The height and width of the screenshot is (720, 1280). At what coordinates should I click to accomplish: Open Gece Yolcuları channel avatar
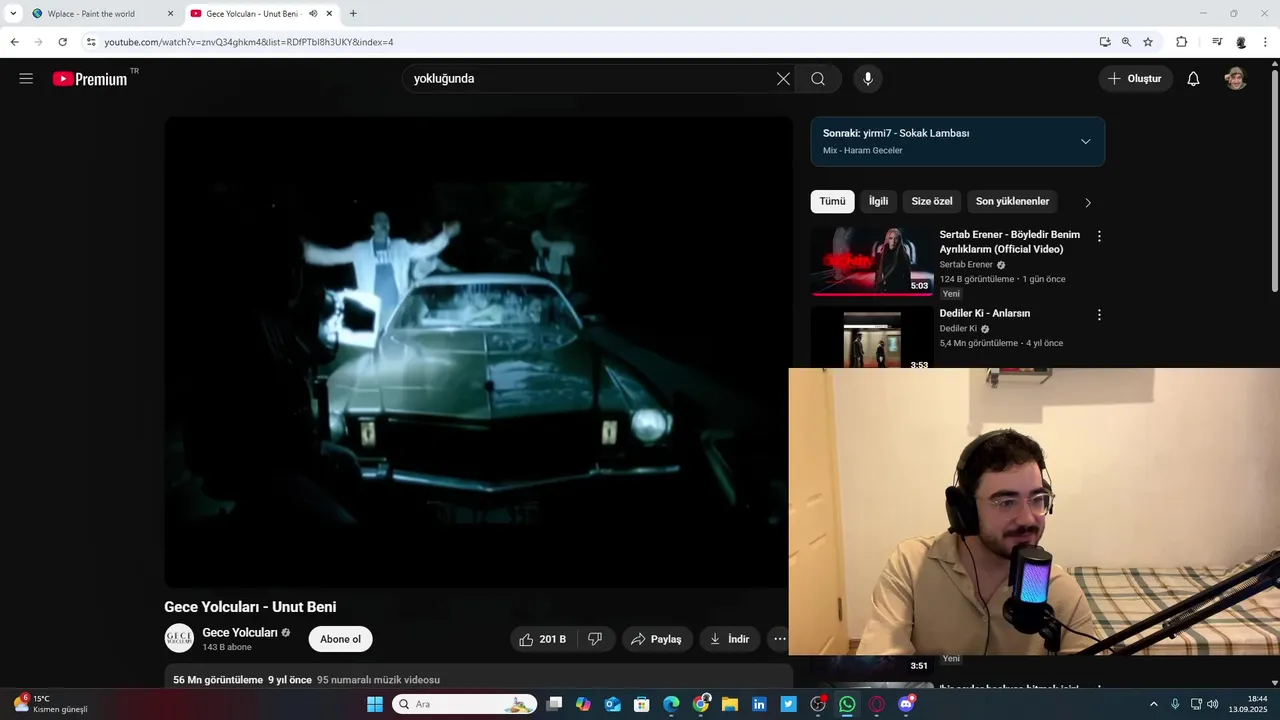point(179,638)
